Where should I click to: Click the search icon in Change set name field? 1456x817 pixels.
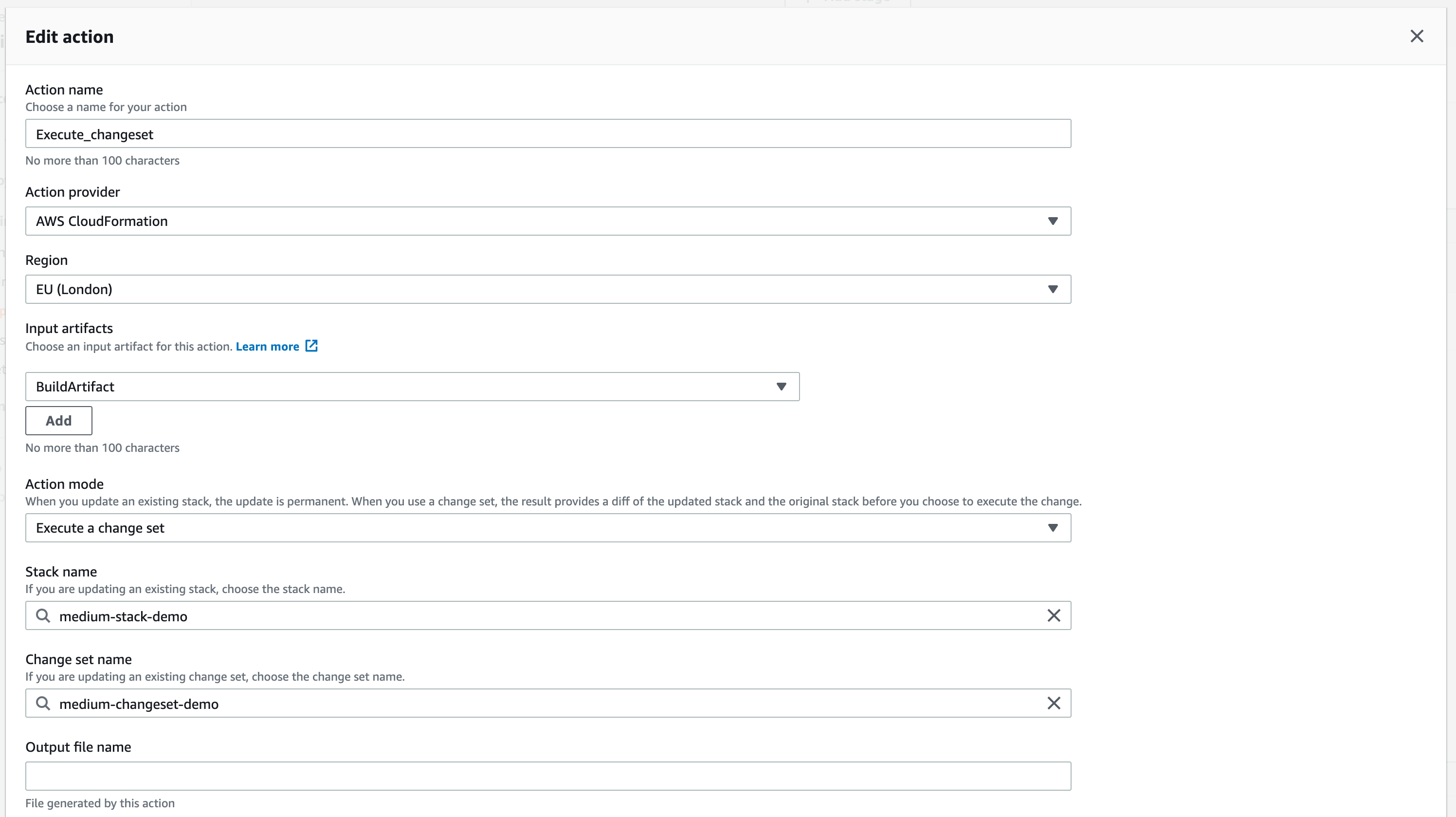[x=43, y=704]
